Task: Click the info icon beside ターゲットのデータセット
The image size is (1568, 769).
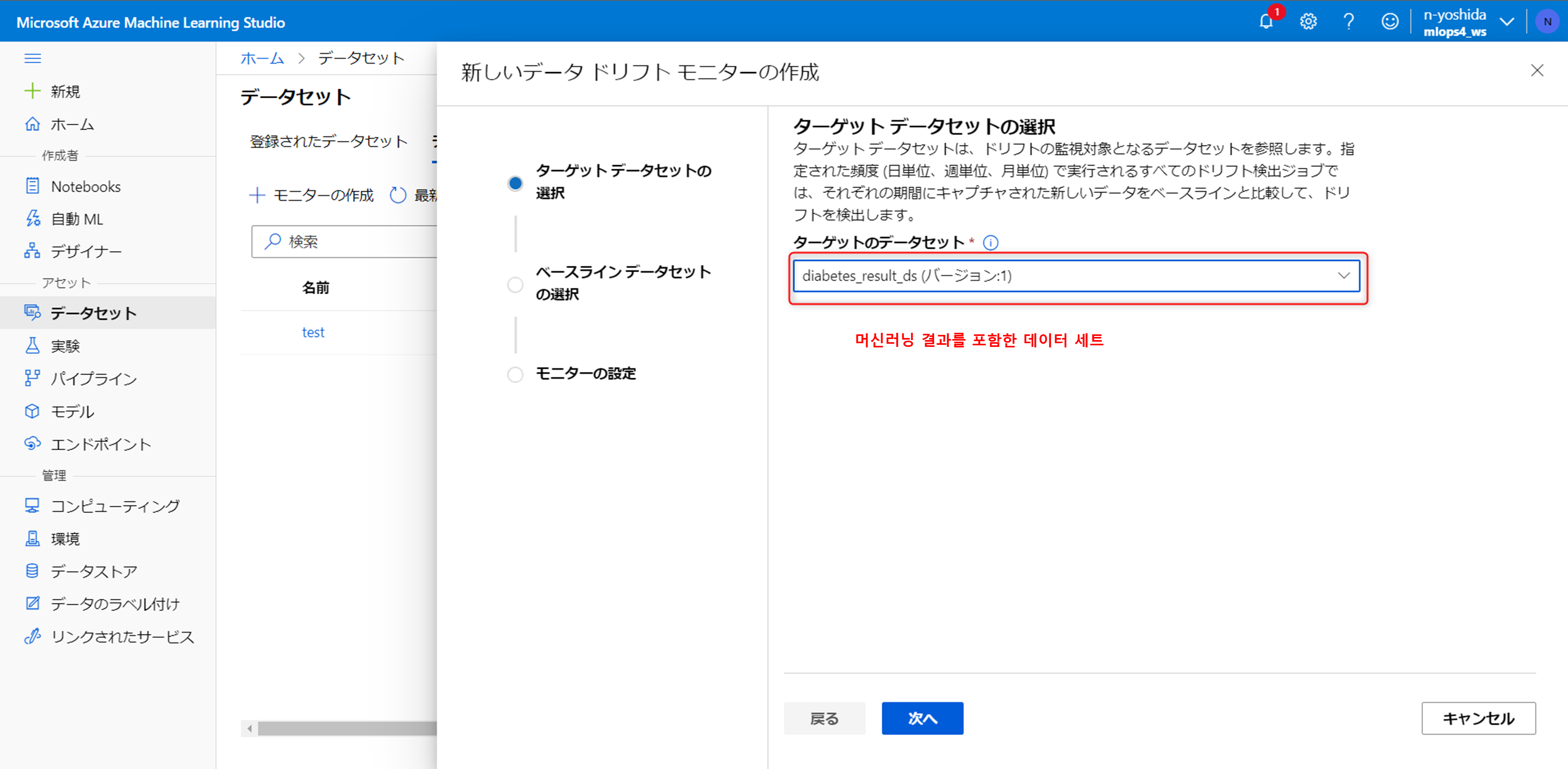Action: 990,243
